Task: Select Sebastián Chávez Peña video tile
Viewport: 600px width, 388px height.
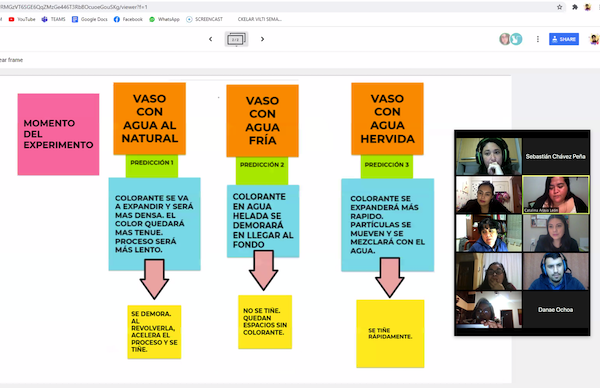Action: point(556,157)
